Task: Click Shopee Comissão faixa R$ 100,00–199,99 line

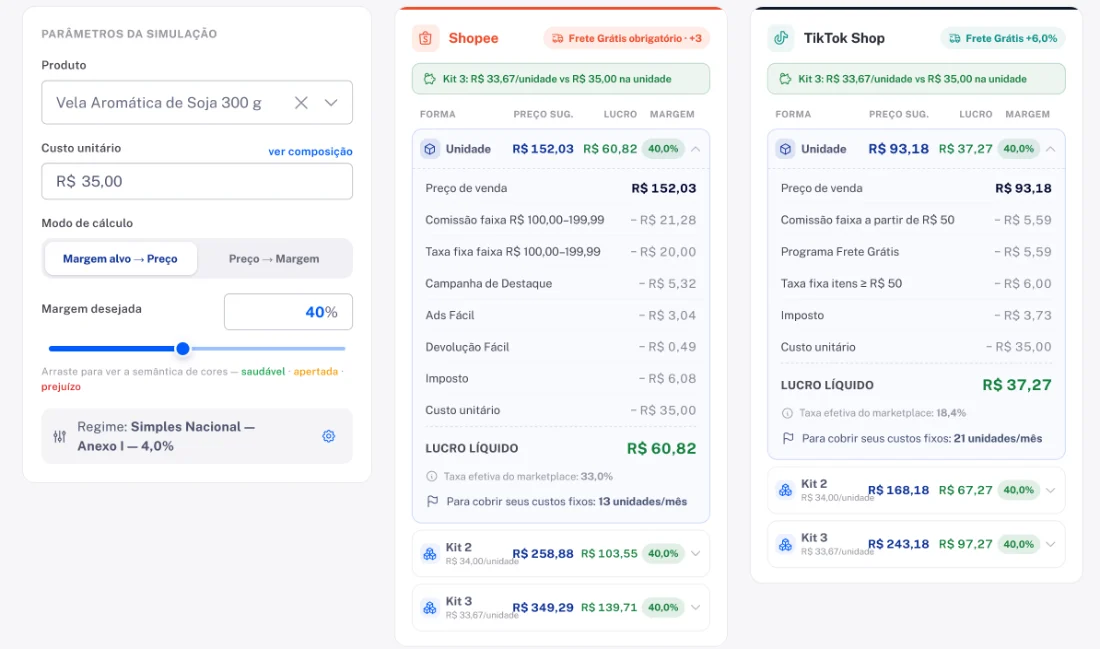Action: pos(561,220)
